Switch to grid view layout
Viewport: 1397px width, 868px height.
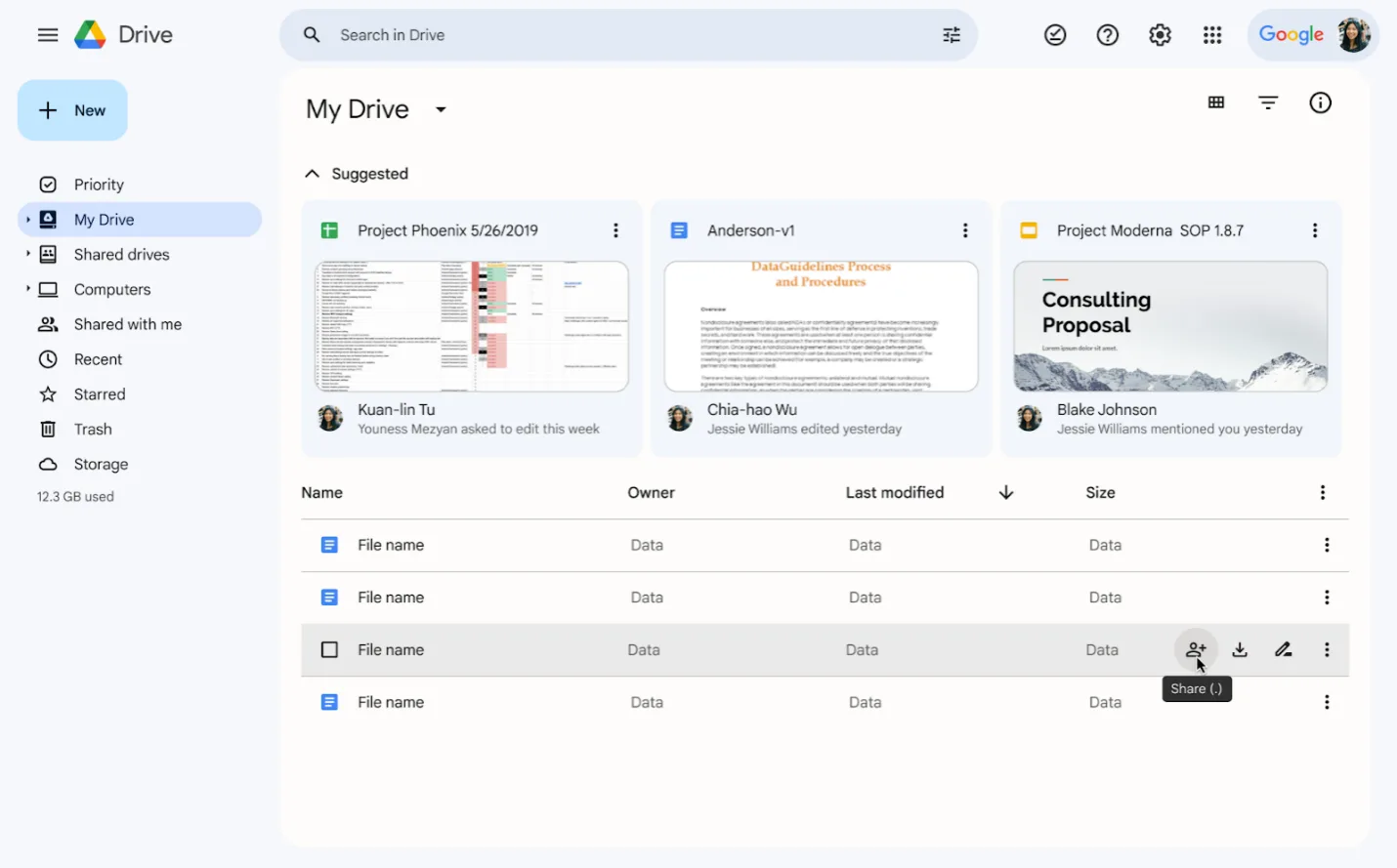(1215, 102)
